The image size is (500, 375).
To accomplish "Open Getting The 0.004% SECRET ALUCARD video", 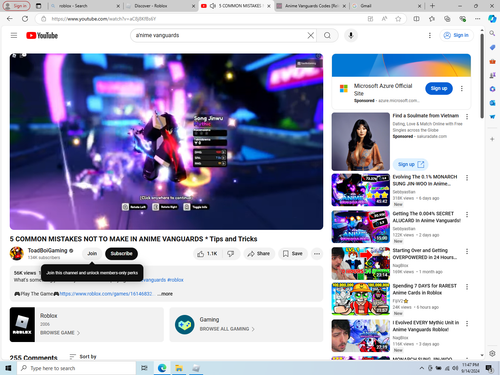I will click(x=361, y=227).
